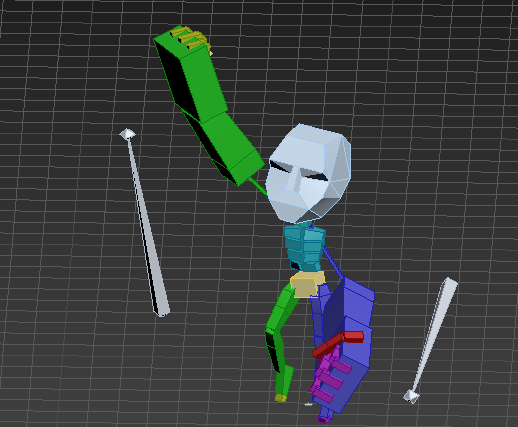Pick the yellow toe on green foot
518x427 pixels.
pos(281,398)
